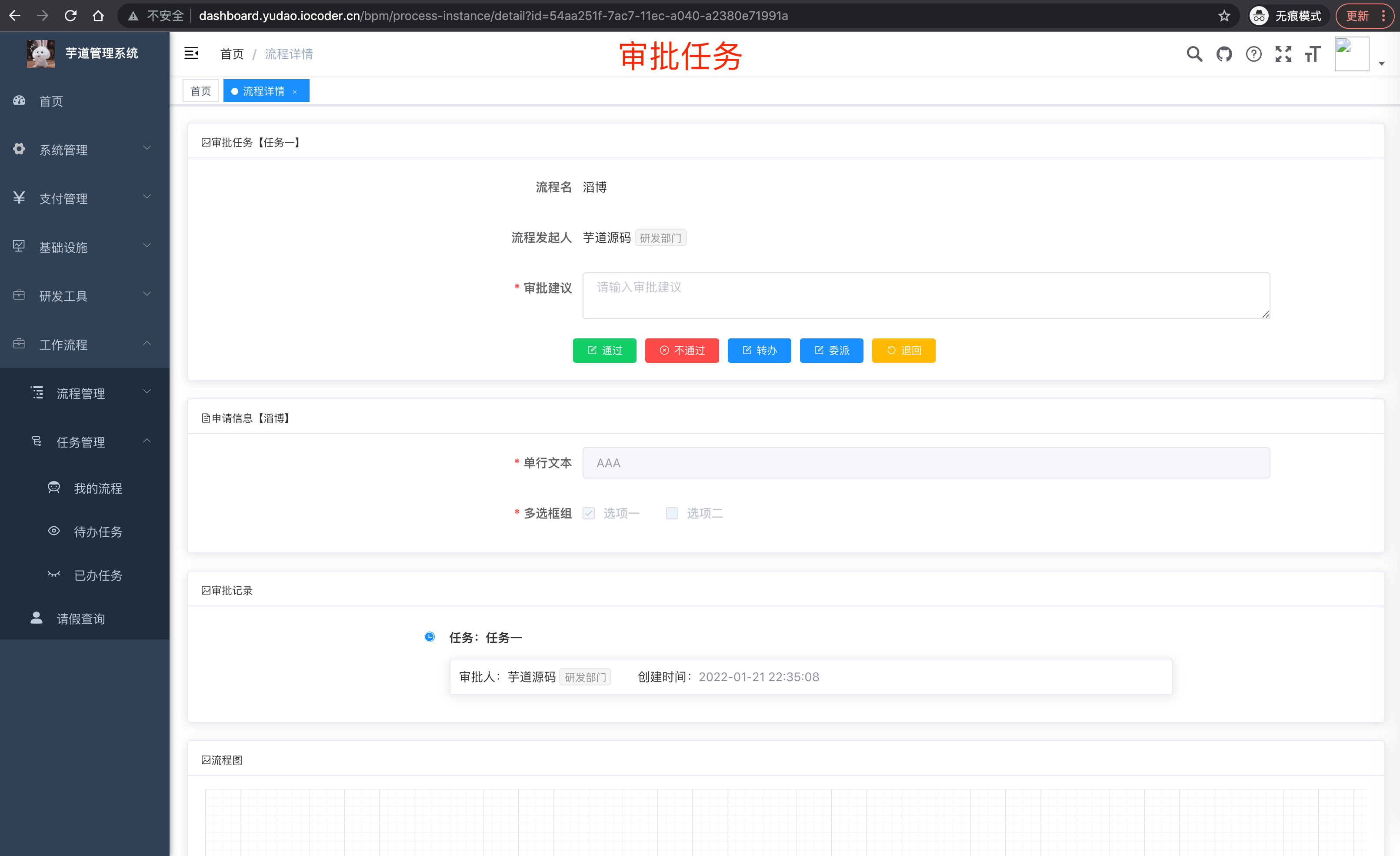Click the yellow 退回 button
Image resolution: width=1400 pixels, height=856 pixels.
(903, 350)
